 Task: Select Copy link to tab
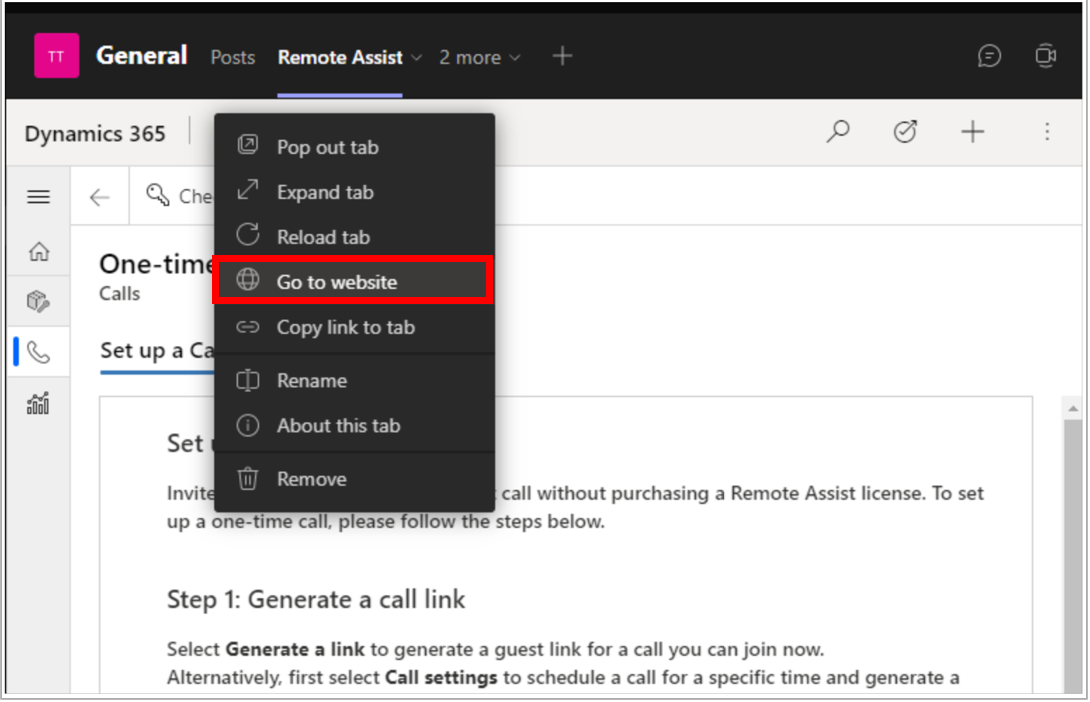click(355, 327)
